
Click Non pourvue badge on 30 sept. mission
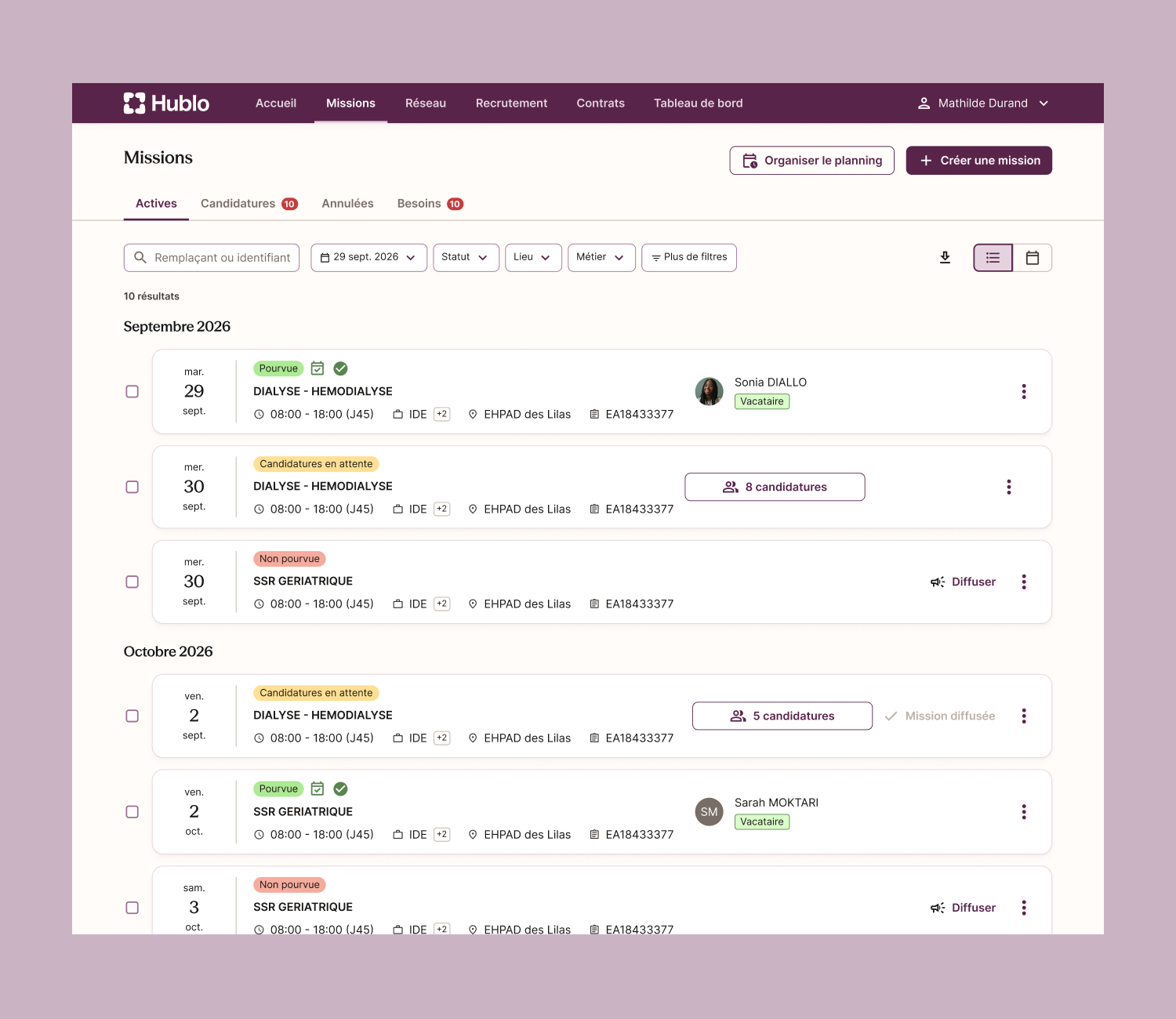coord(289,559)
